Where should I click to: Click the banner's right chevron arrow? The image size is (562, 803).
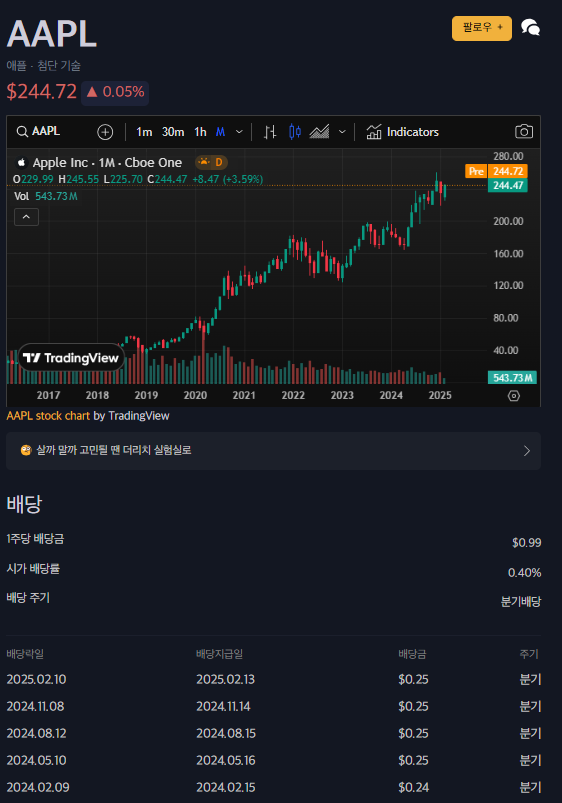[527, 451]
